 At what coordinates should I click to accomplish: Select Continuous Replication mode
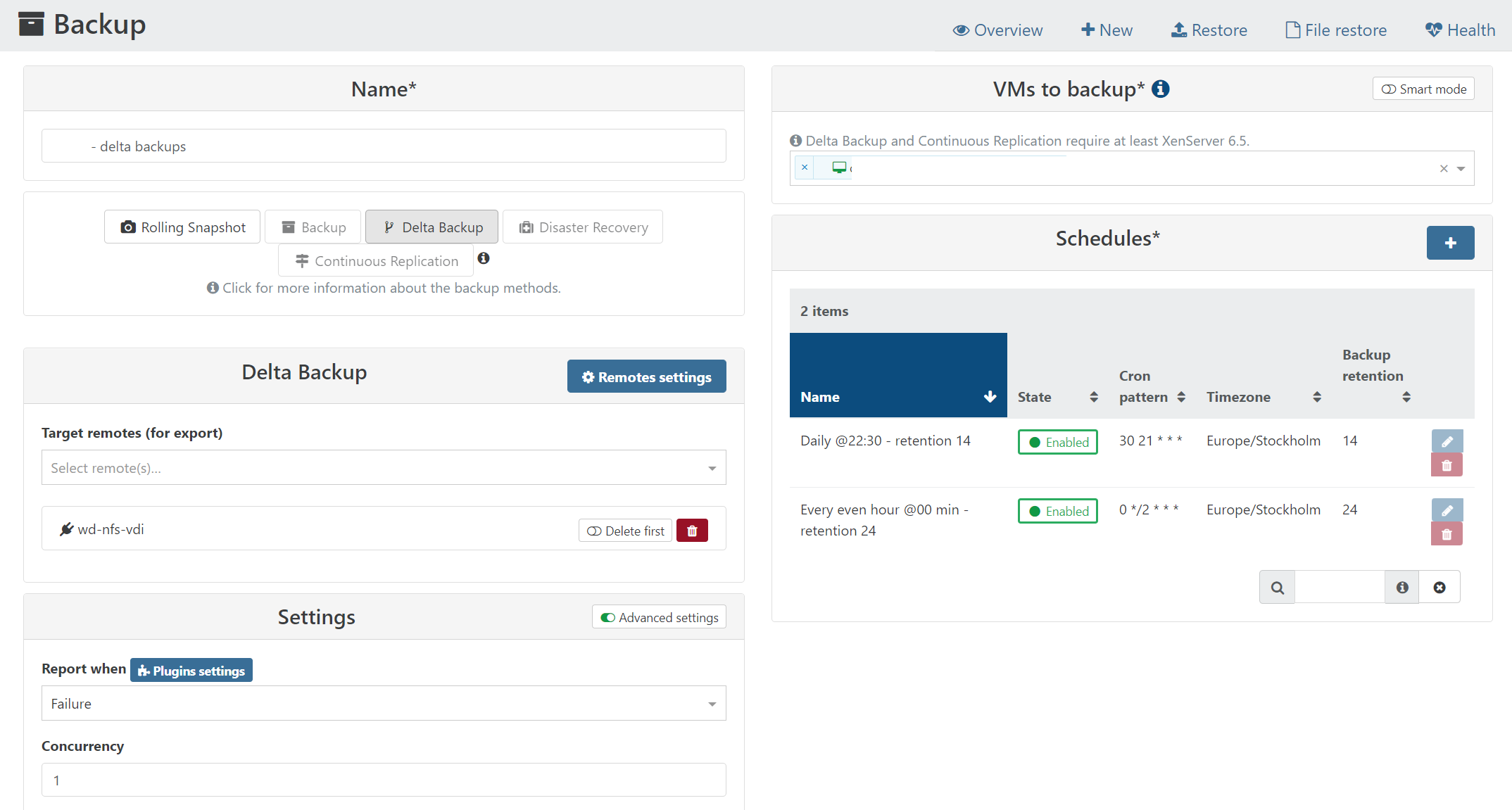pyautogui.click(x=376, y=261)
